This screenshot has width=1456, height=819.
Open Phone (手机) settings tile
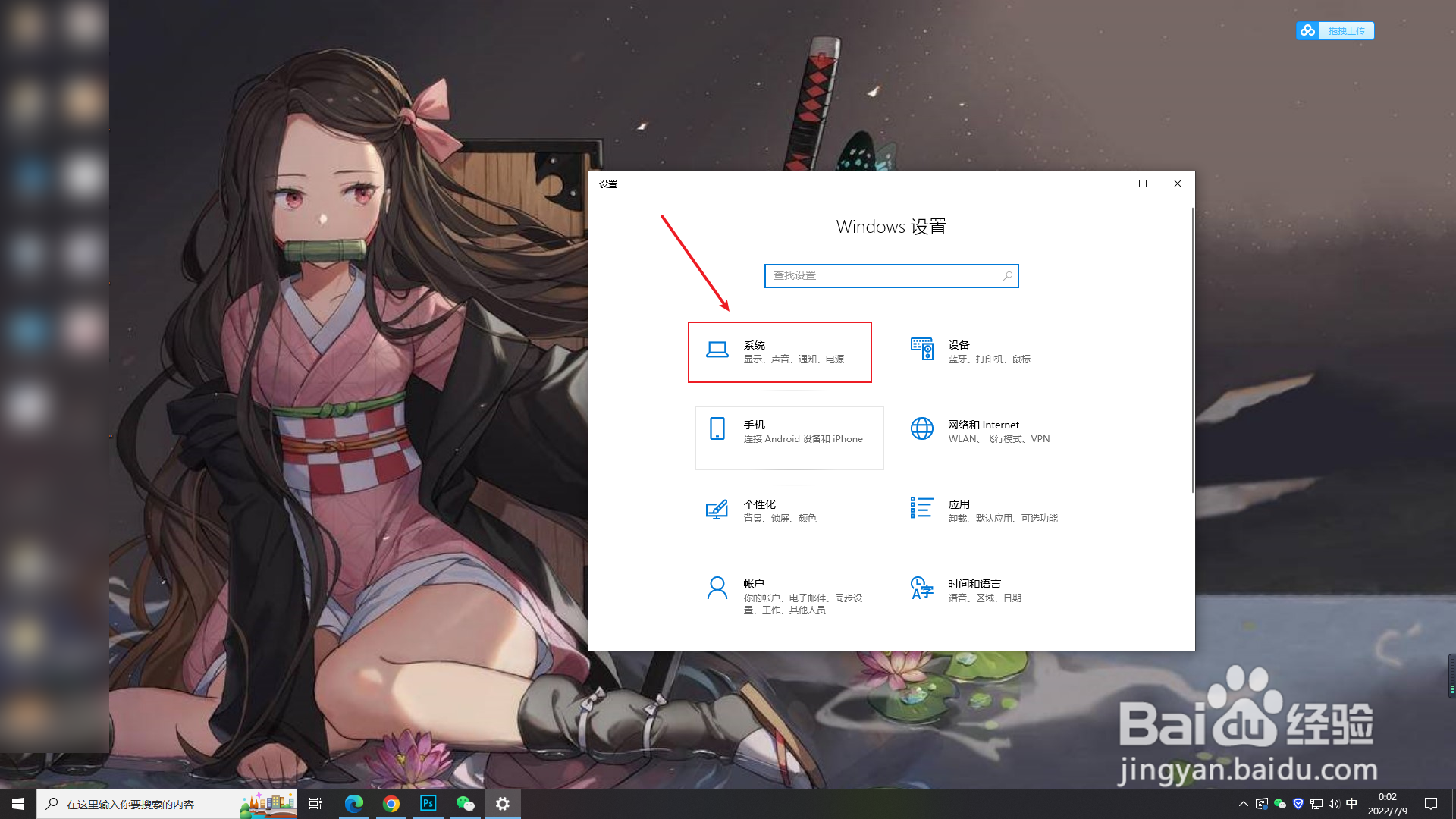tap(789, 437)
